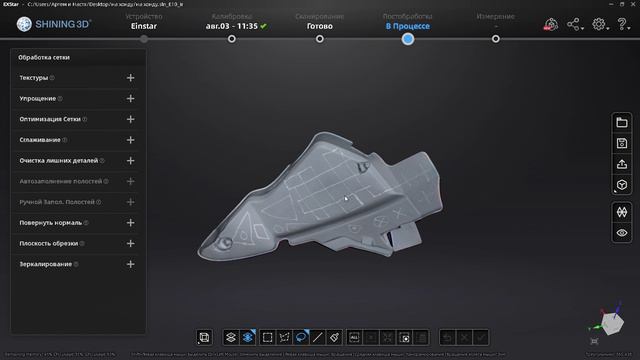Click the cancel X icon in bottom toolbar
The width and height of the screenshot is (640, 360).
[464, 338]
